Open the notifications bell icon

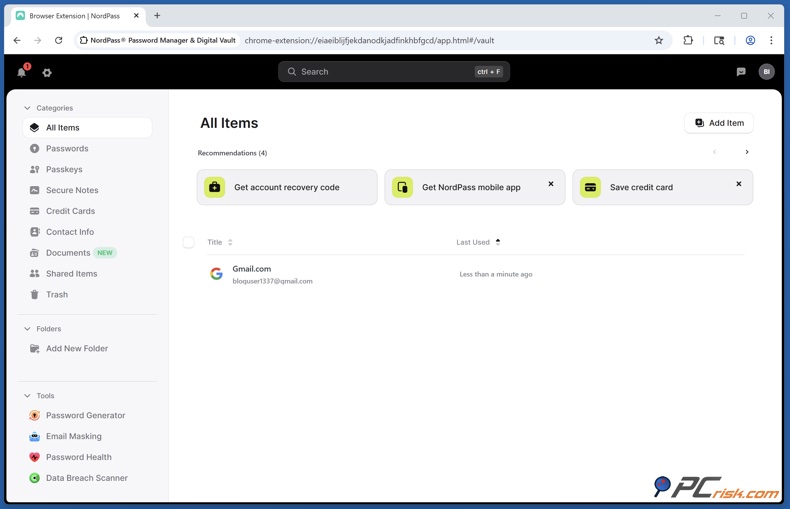point(22,72)
